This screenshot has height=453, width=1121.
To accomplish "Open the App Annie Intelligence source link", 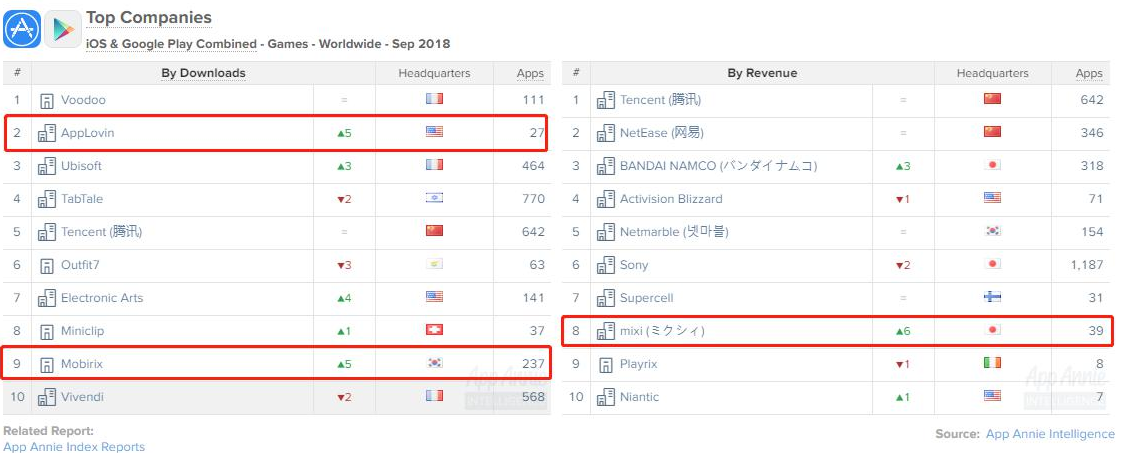I will pyautogui.click(x=1050, y=434).
